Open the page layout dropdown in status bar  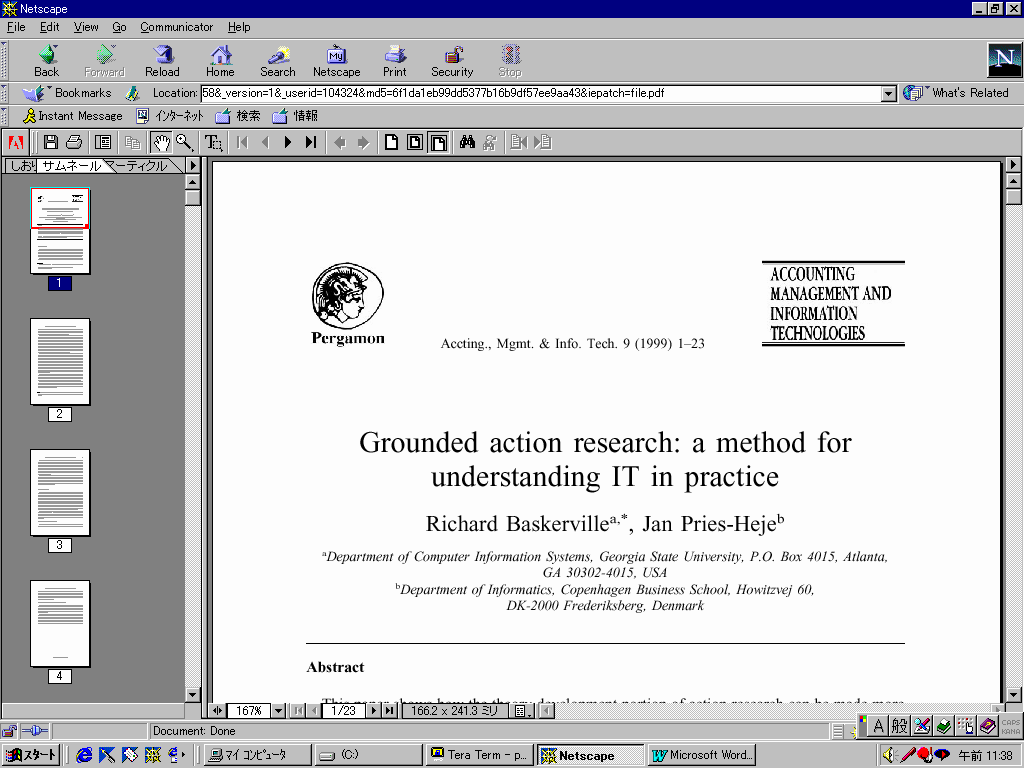pos(522,711)
